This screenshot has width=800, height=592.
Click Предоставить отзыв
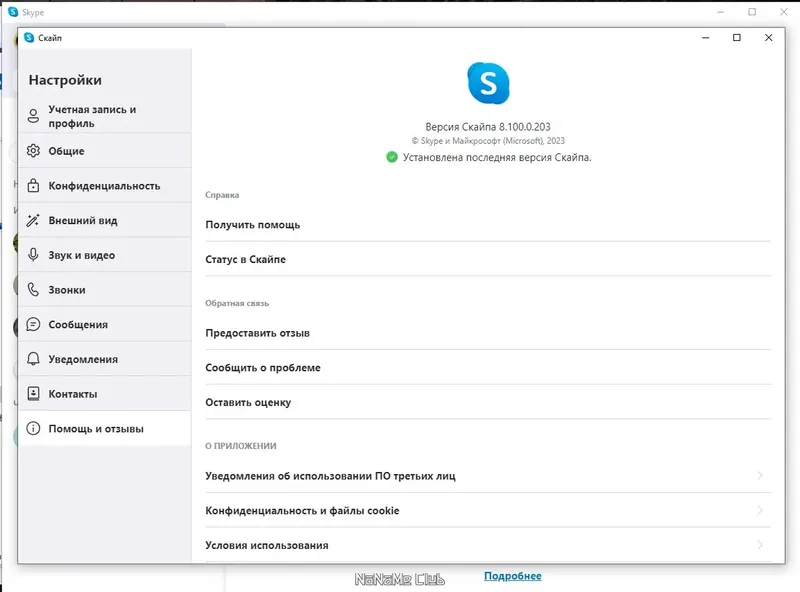(x=488, y=333)
